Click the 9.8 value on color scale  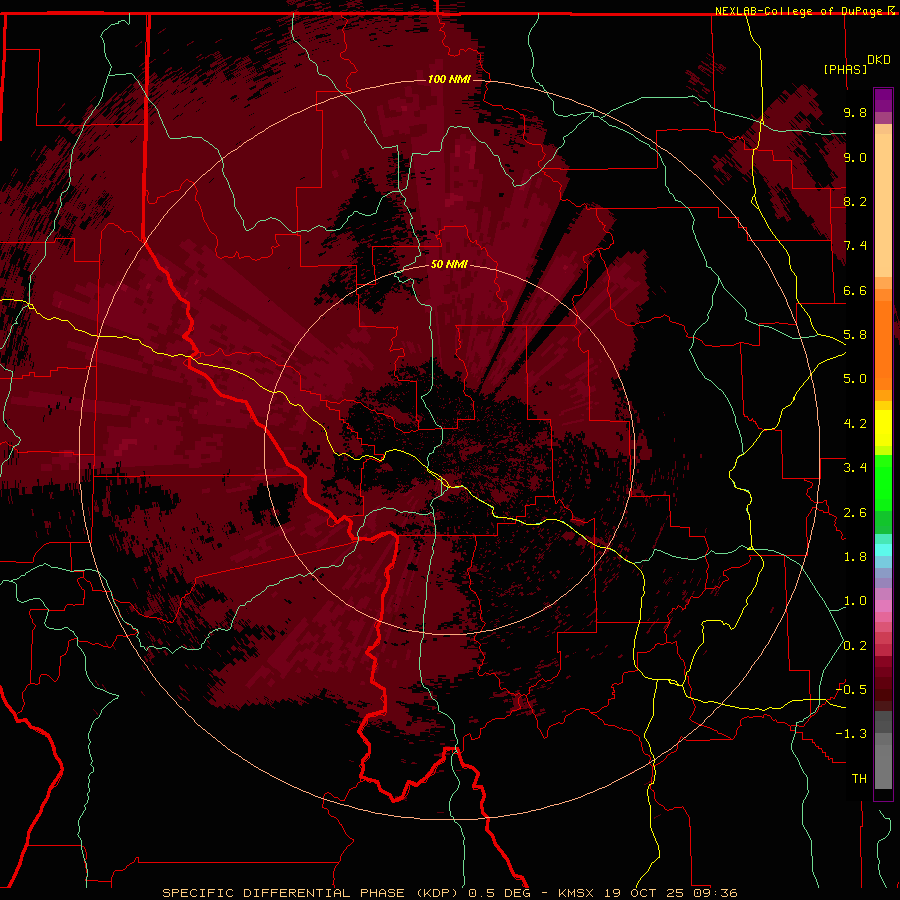[x=855, y=112]
